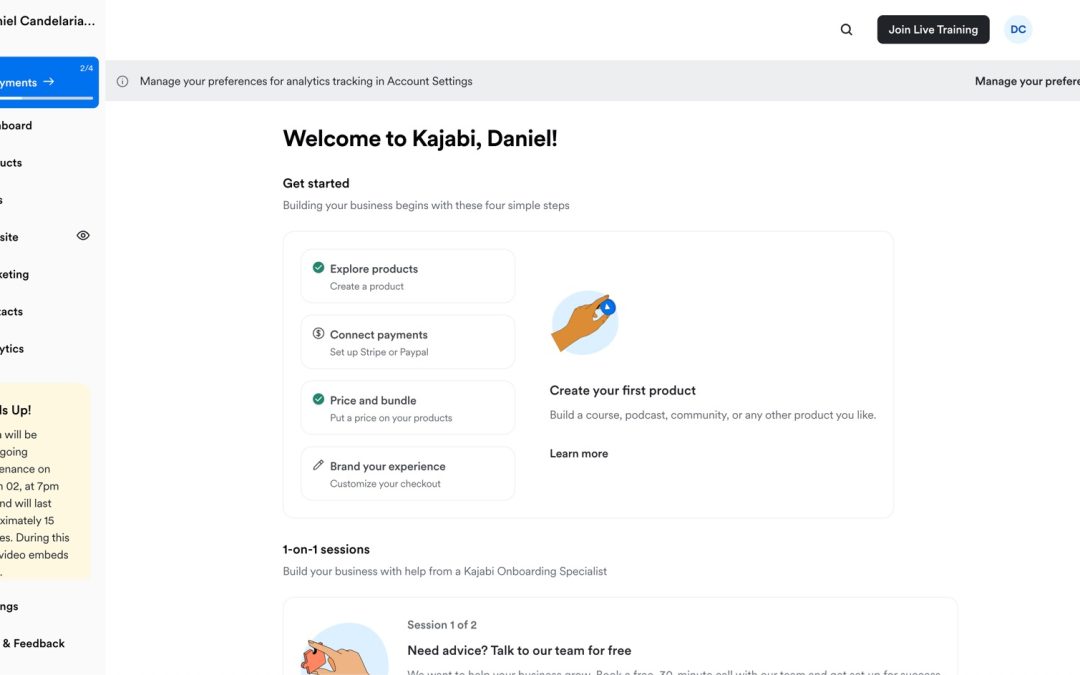
Task: Click the analytics tracking preferences banner text
Action: [x=306, y=81]
